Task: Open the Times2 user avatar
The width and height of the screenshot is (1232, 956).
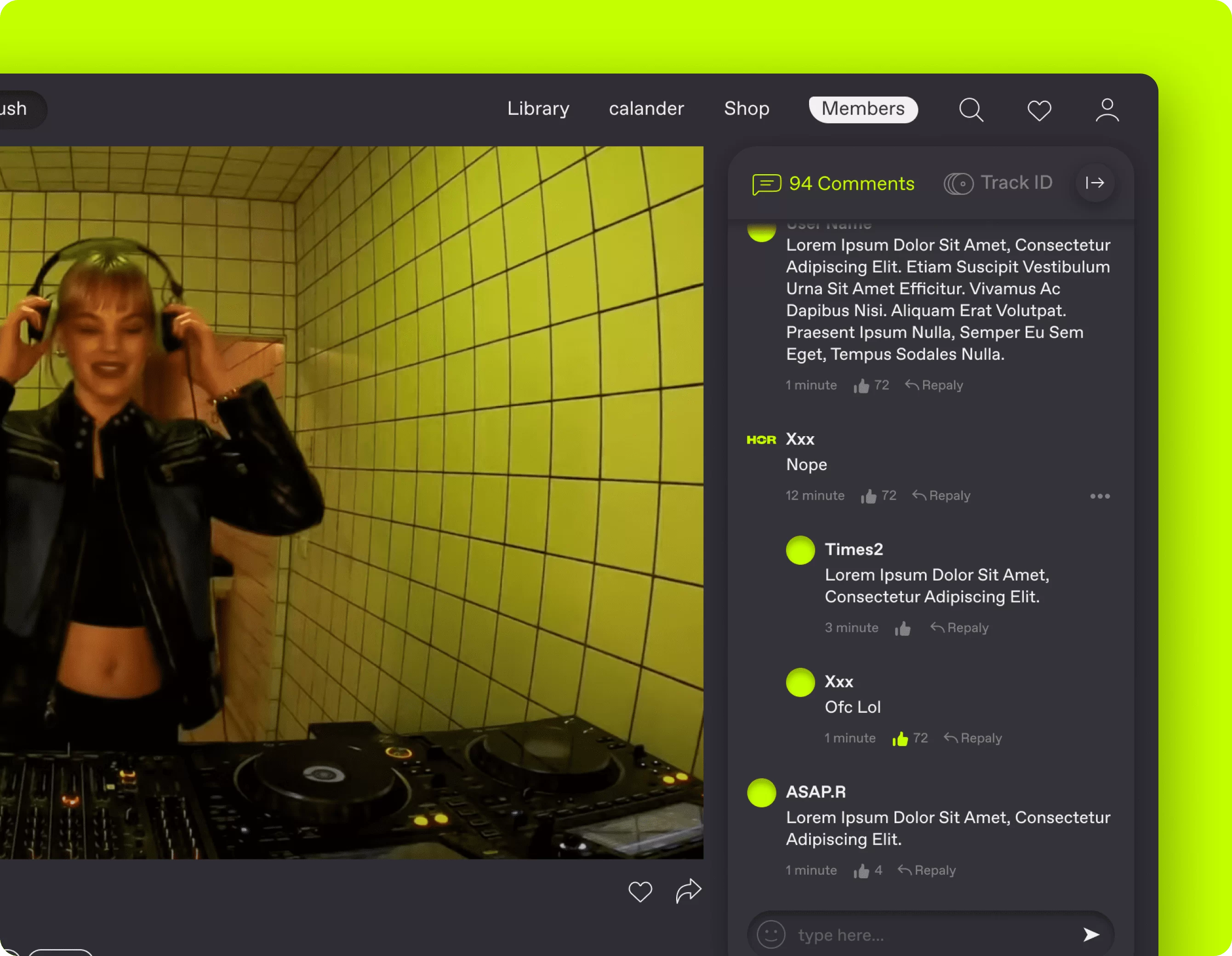Action: 800,550
